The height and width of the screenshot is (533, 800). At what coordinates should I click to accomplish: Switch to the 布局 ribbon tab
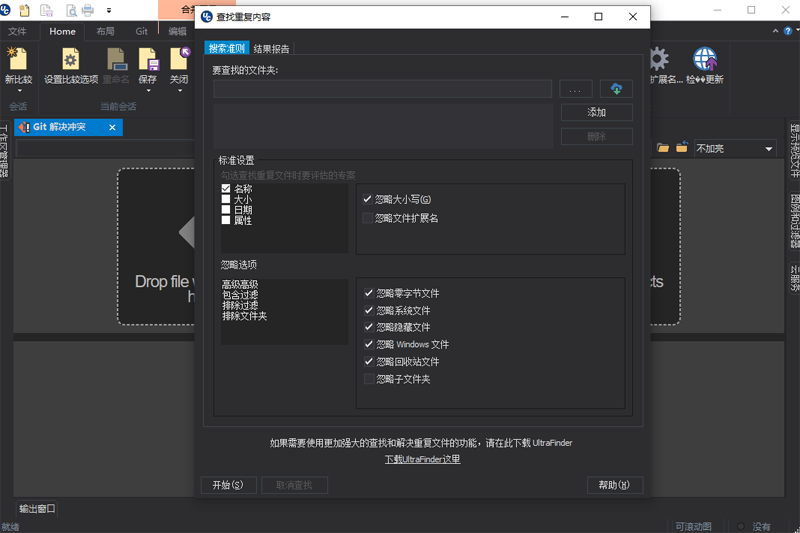pyautogui.click(x=106, y=31)
